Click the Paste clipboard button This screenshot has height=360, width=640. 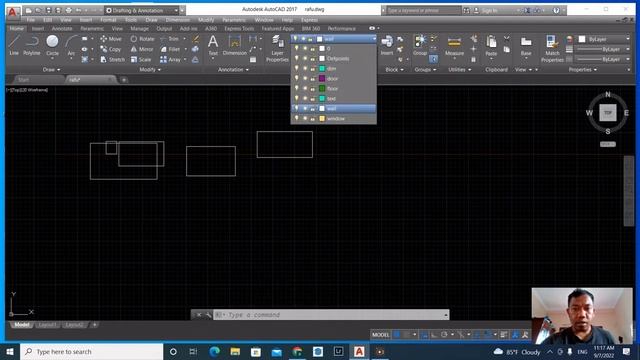click(491, 46)
